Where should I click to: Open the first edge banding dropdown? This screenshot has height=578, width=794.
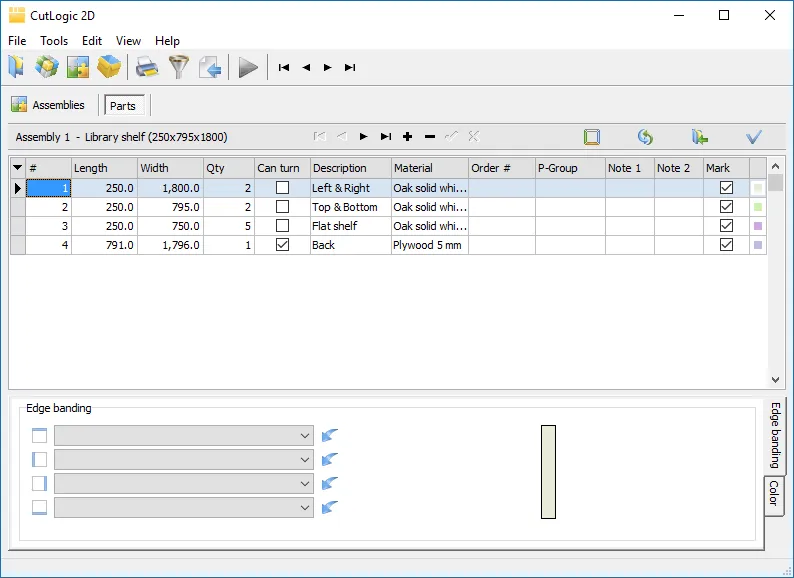pyautogui.click(x=305, y=436)
